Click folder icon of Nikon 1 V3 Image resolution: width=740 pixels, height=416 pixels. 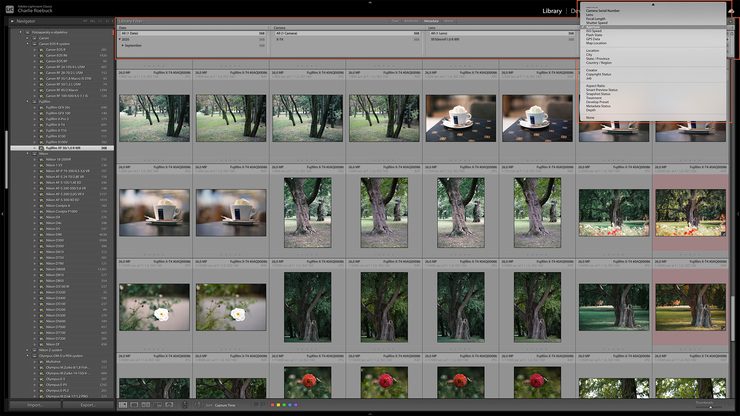42,165
